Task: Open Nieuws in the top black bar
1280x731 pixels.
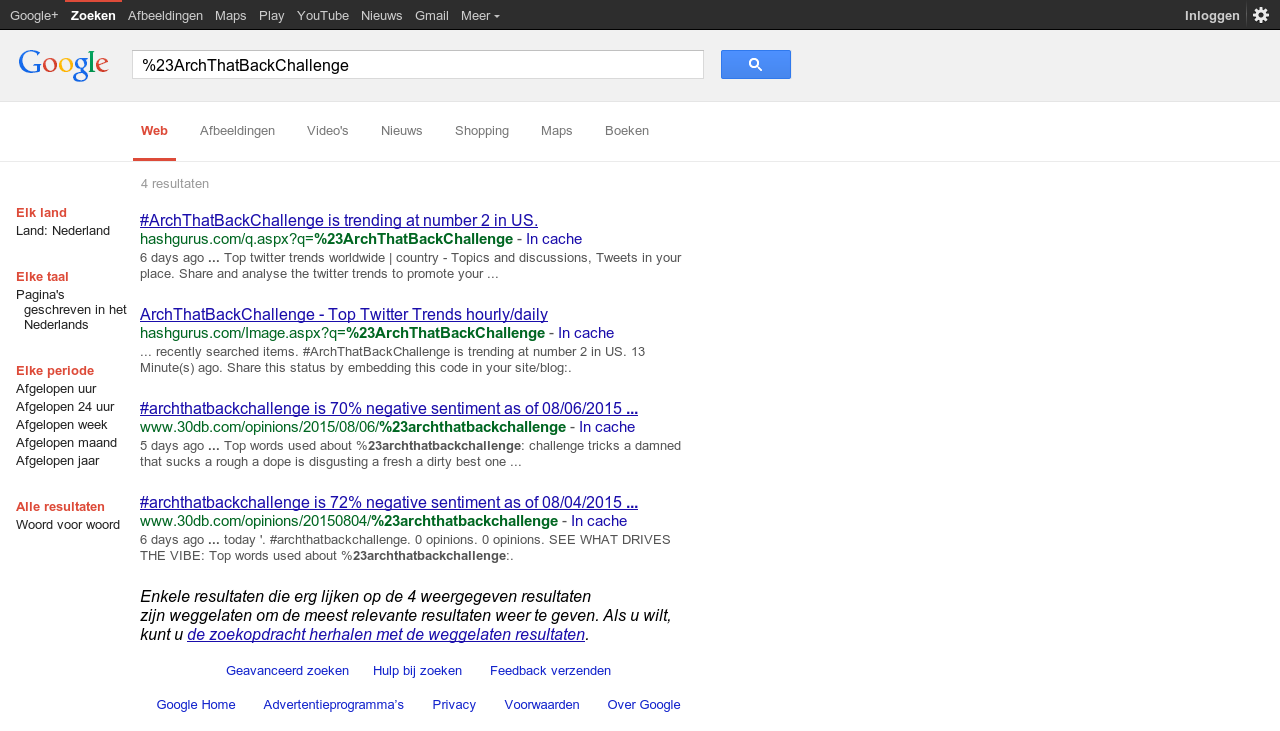Action: [x=382, y=15]
